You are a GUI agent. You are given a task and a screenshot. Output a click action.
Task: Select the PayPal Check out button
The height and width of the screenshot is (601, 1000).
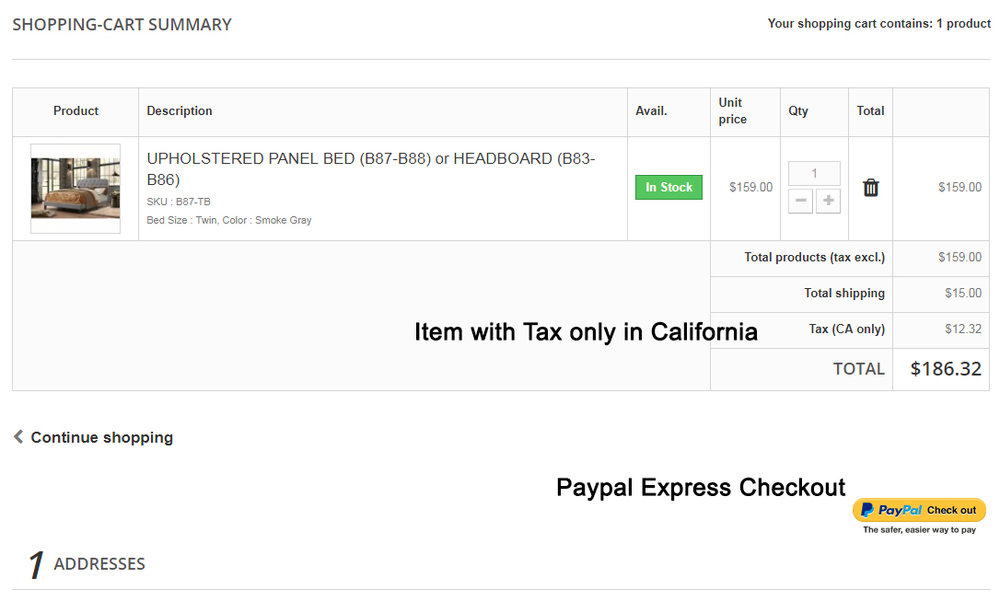918,510
